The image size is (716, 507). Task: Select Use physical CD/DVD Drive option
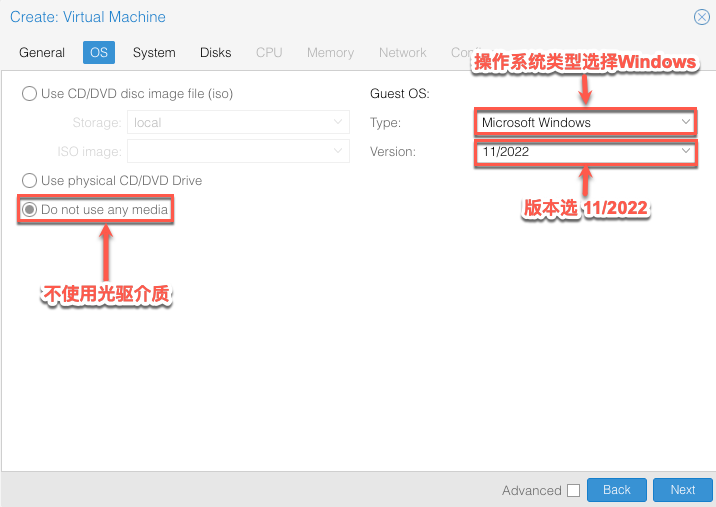point(29,180)
